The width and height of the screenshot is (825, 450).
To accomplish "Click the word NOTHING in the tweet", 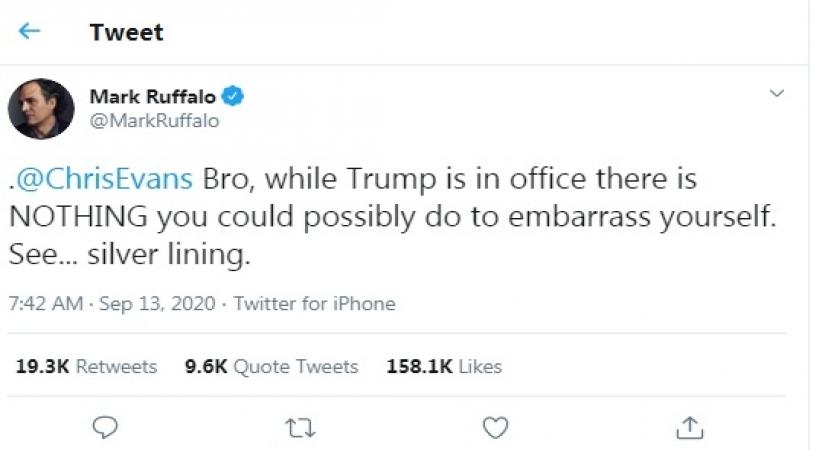I will point(78,218).
